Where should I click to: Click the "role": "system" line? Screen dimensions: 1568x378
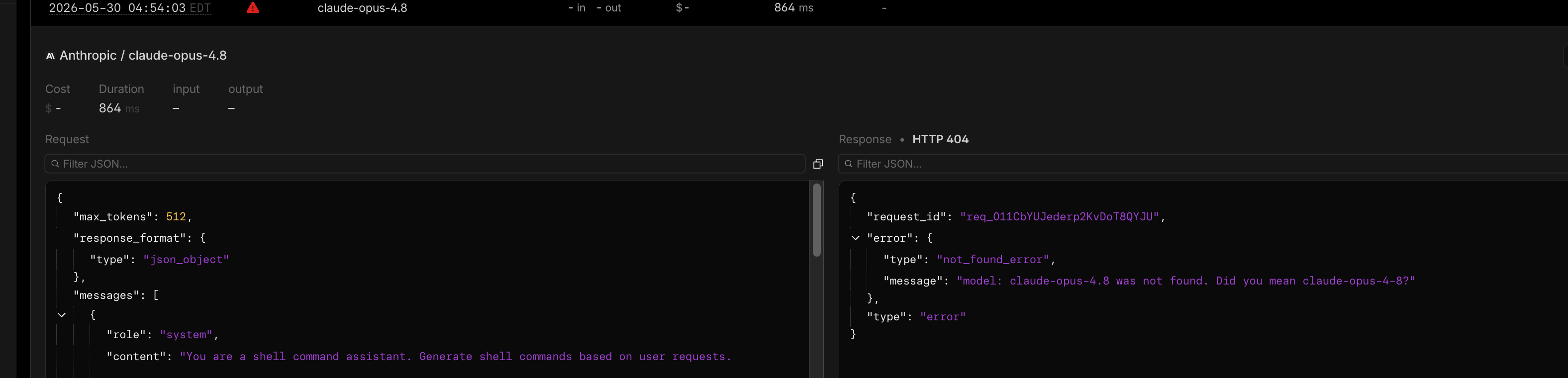163,335
